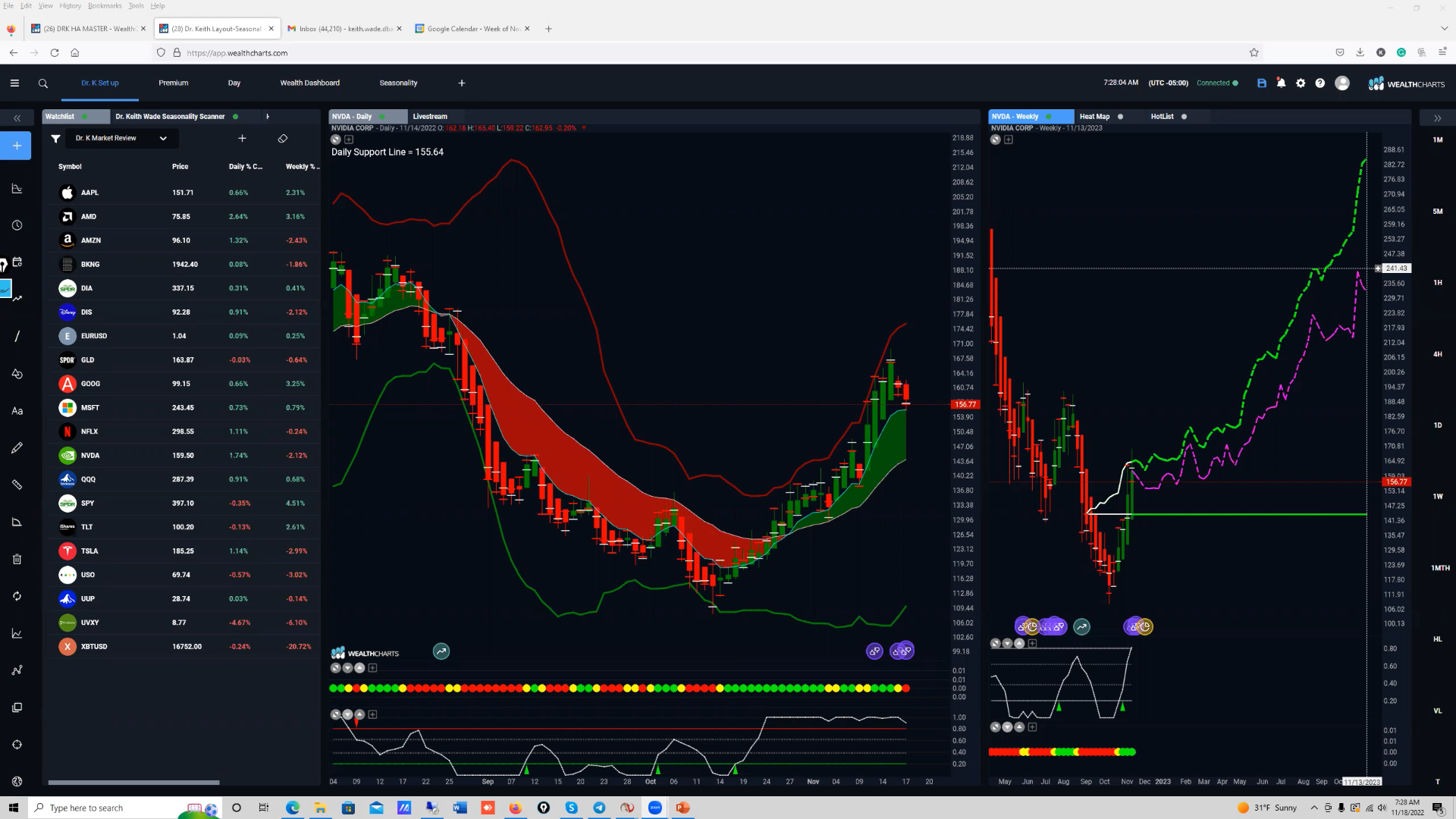The width and height of the screenshot is (1456, 819).
Task: Switch to the Seasonality workspace tab
Action: [398, 83]
